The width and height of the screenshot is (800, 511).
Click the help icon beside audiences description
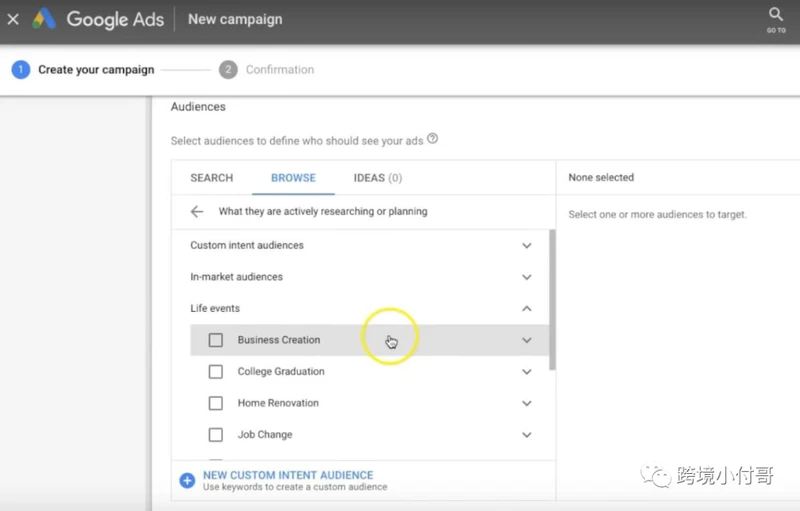point(432,138)
